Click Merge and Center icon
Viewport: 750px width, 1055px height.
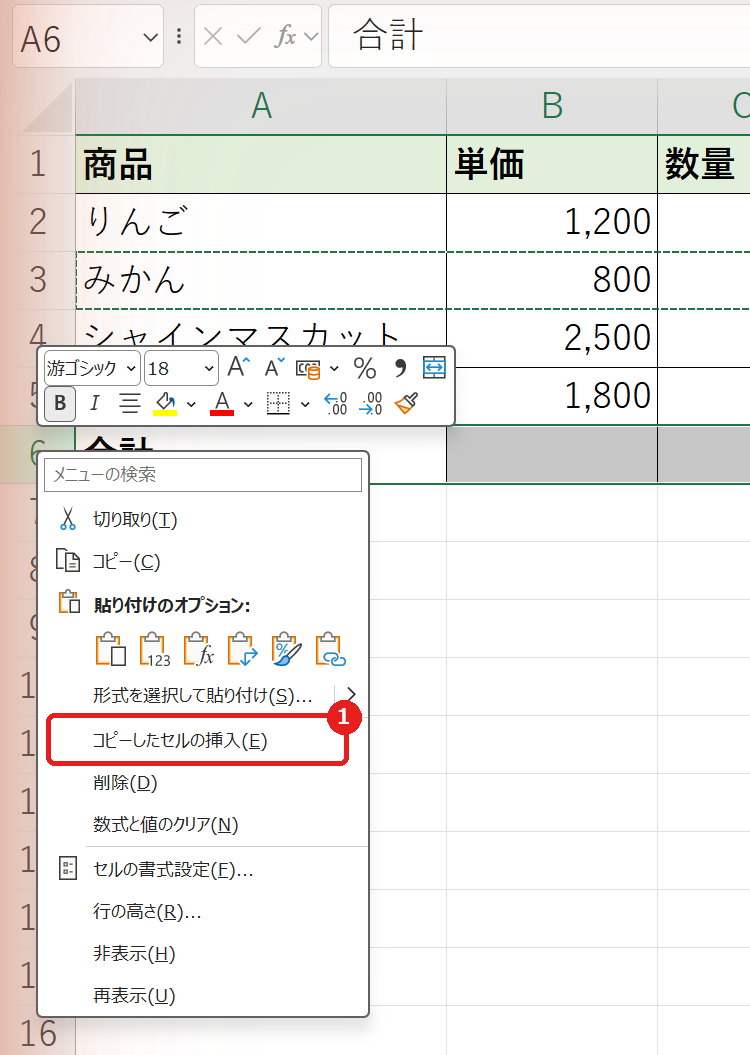click(x=434, y=367)
